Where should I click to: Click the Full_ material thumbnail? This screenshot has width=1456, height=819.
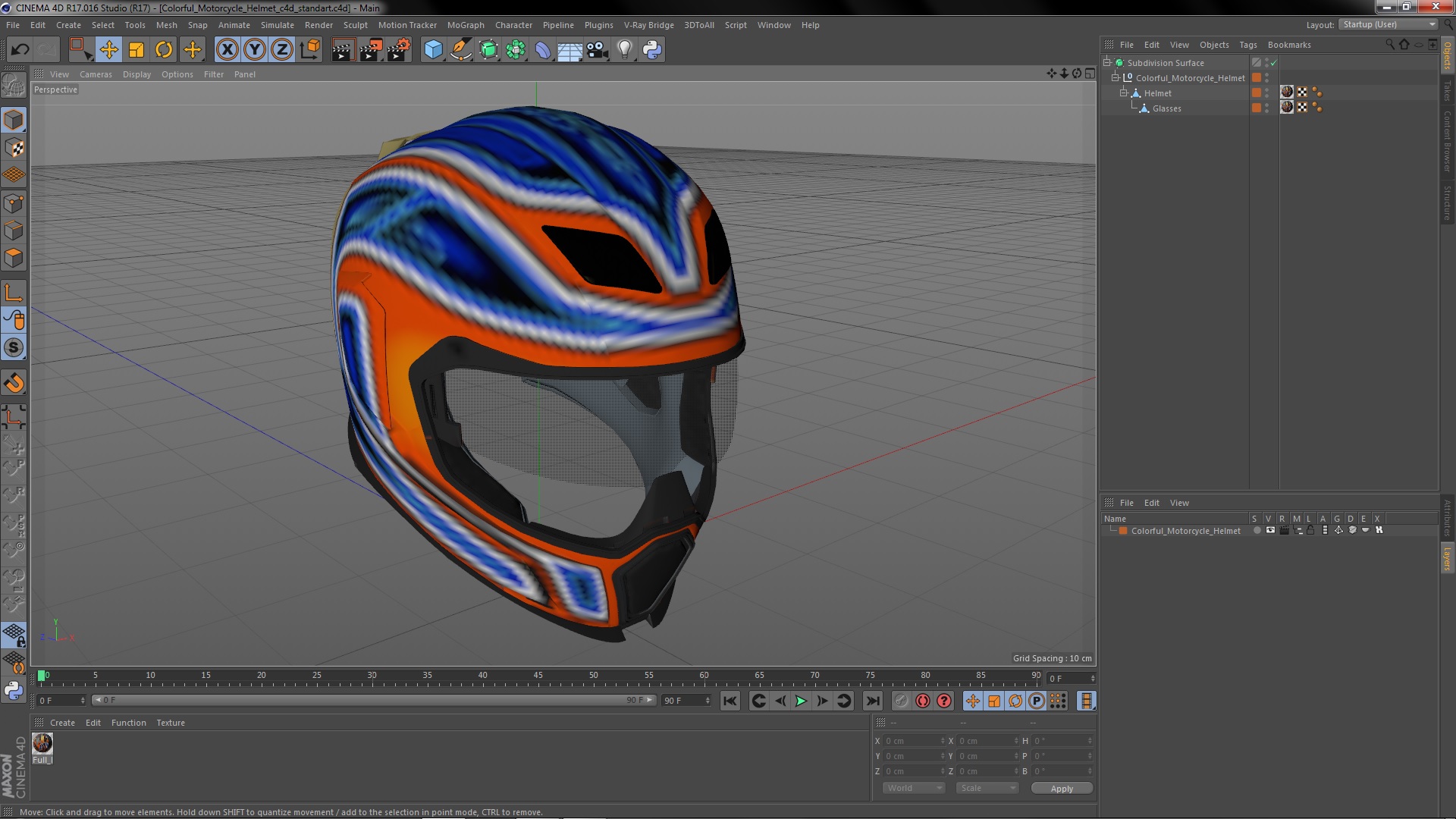(41, 743)
